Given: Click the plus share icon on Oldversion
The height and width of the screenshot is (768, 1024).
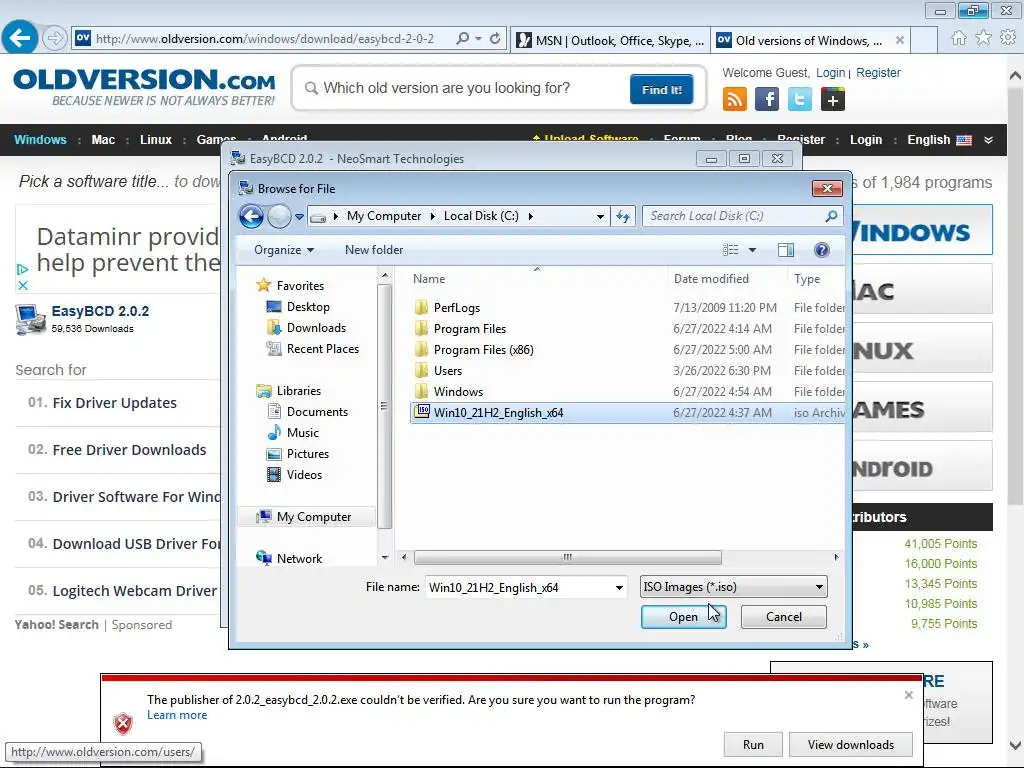Looking at the screenshot, I should coord(833,99).
